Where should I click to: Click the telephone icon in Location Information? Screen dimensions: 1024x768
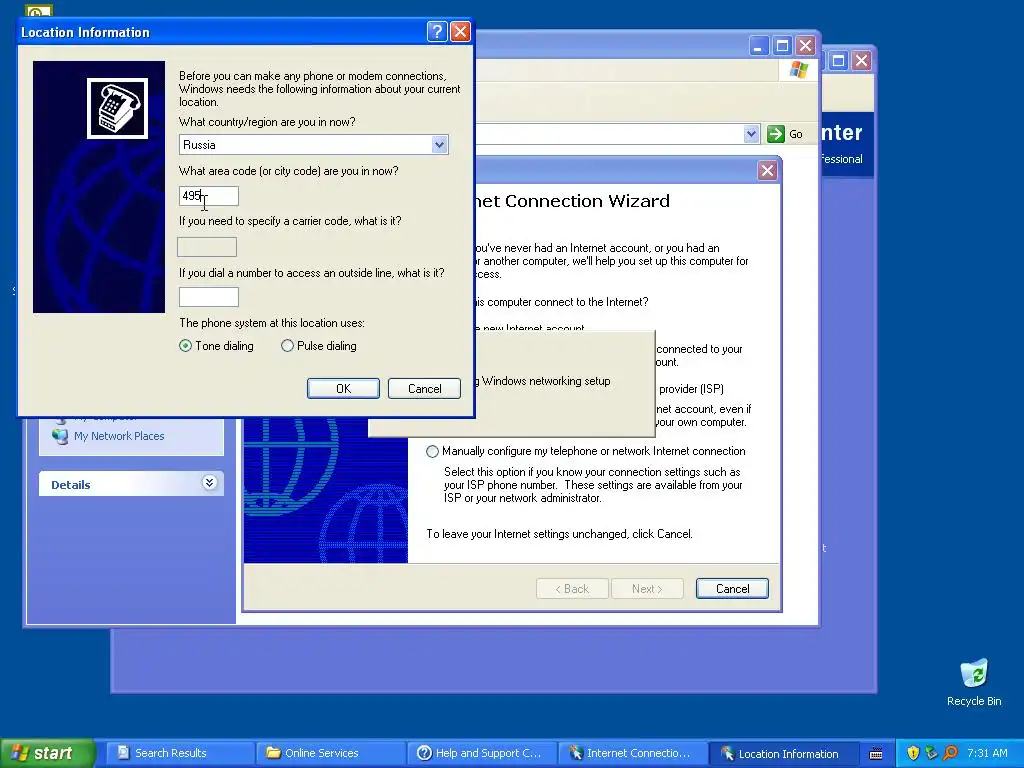click(118, 108)
